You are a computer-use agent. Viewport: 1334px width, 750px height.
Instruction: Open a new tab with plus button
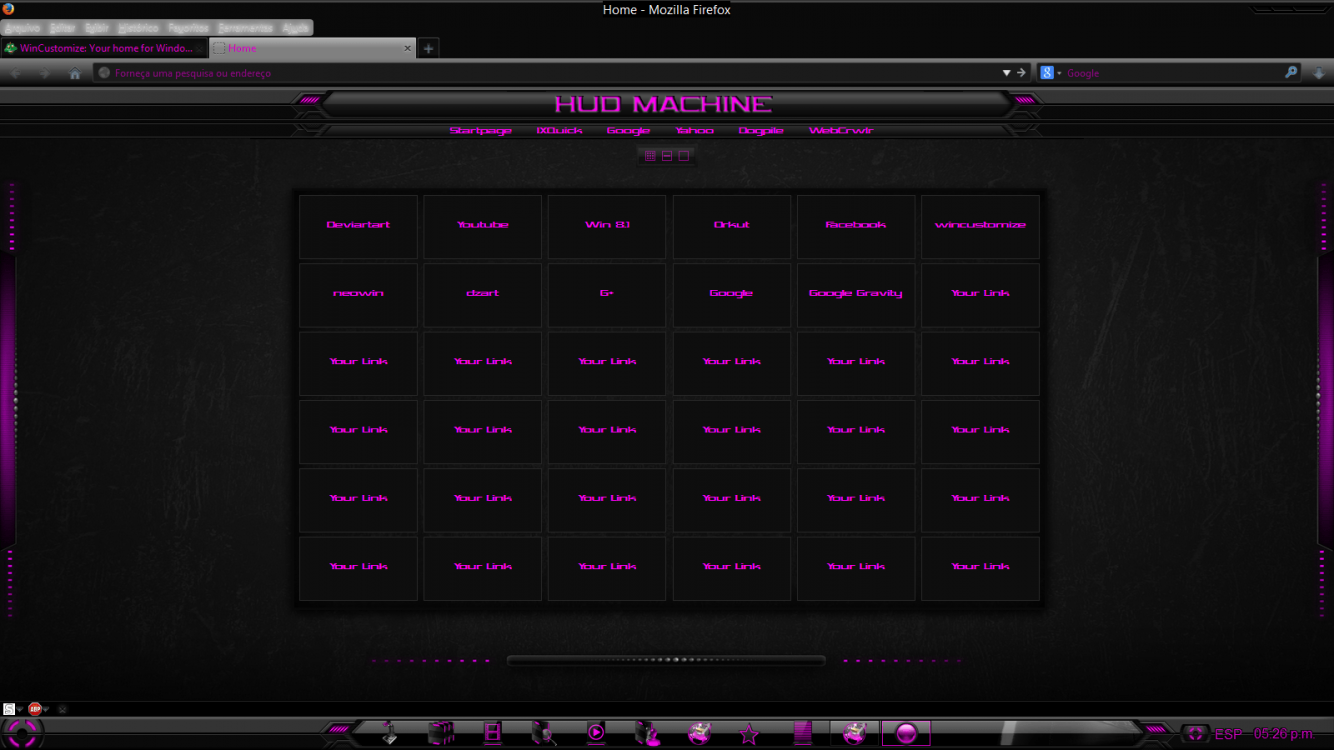pos(428,48)
